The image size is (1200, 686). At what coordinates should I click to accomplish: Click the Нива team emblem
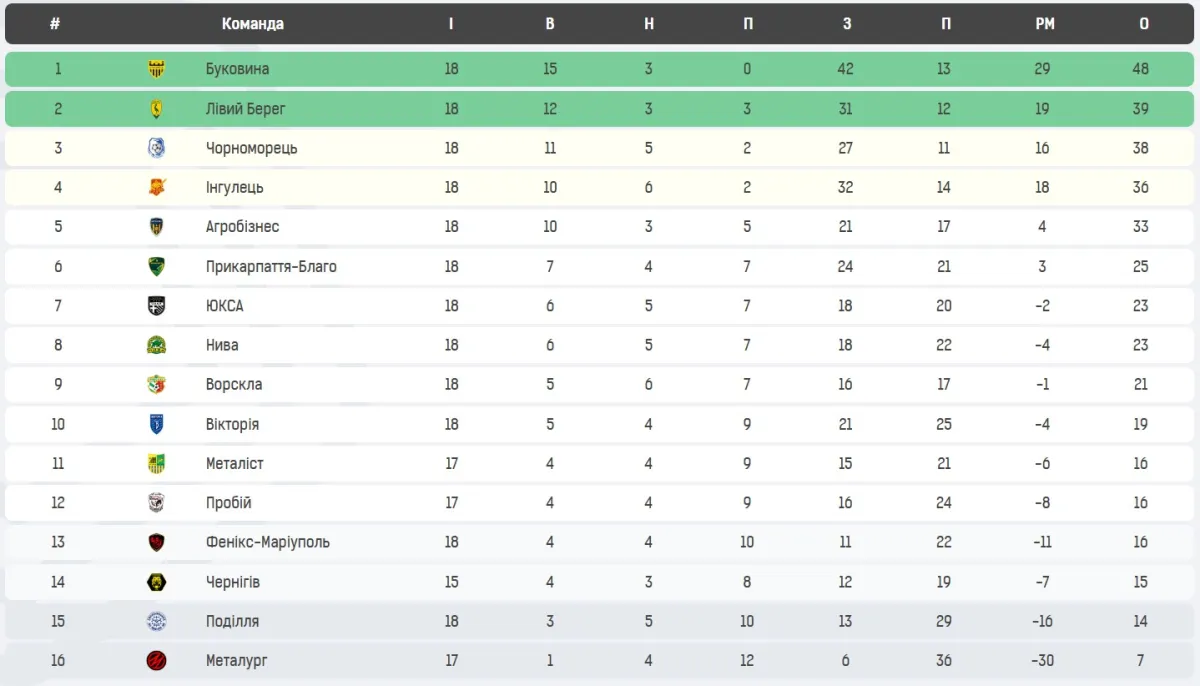156,345
